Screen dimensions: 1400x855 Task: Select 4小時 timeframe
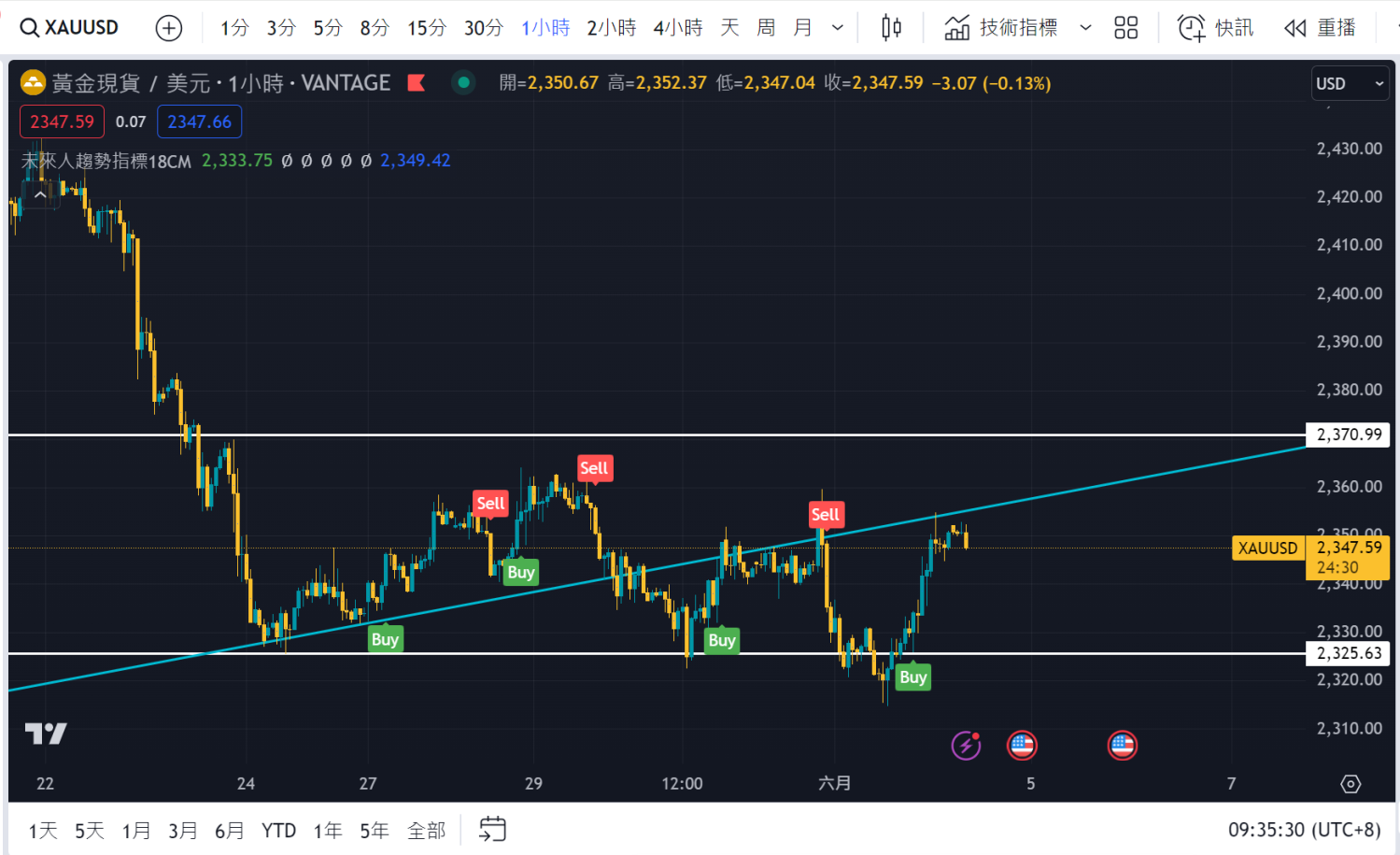click(x=678, y=28)
